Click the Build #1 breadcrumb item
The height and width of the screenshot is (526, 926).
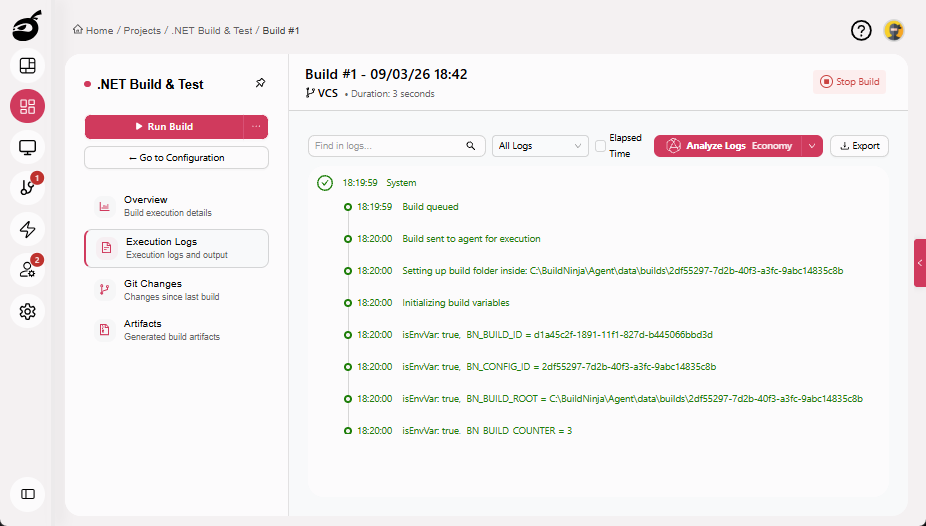pyautogui.click(x=281, y=30)
